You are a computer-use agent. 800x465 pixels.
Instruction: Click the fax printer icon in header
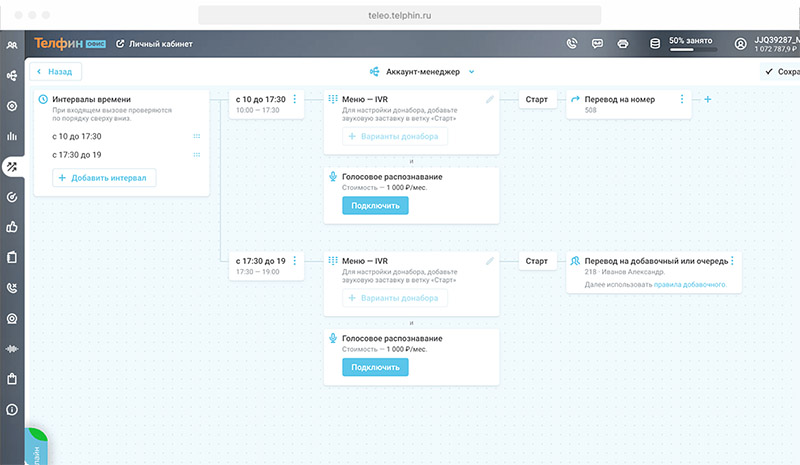(x=623, y=44)
